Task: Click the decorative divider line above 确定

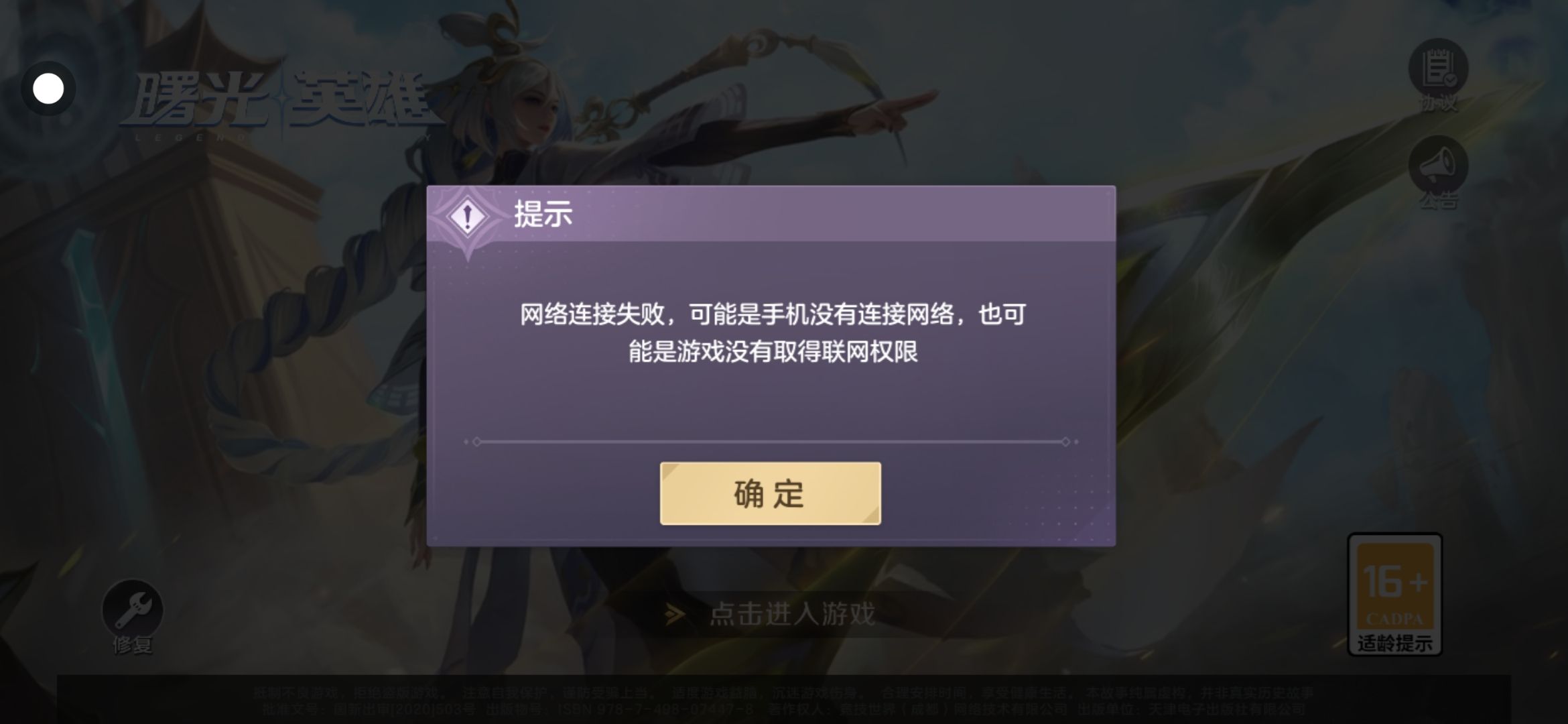Action: (x=771, y=442)
